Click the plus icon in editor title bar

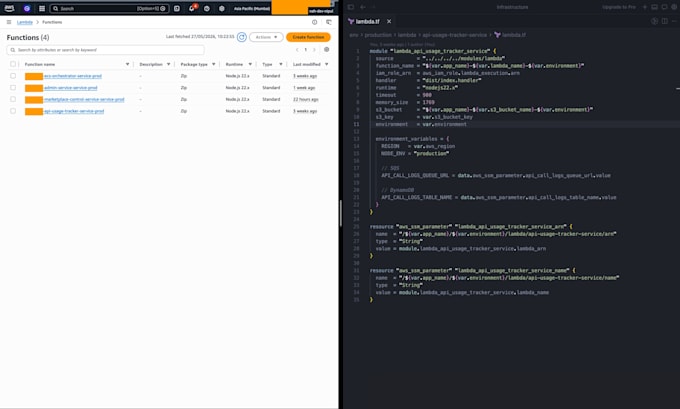[645, 7]
